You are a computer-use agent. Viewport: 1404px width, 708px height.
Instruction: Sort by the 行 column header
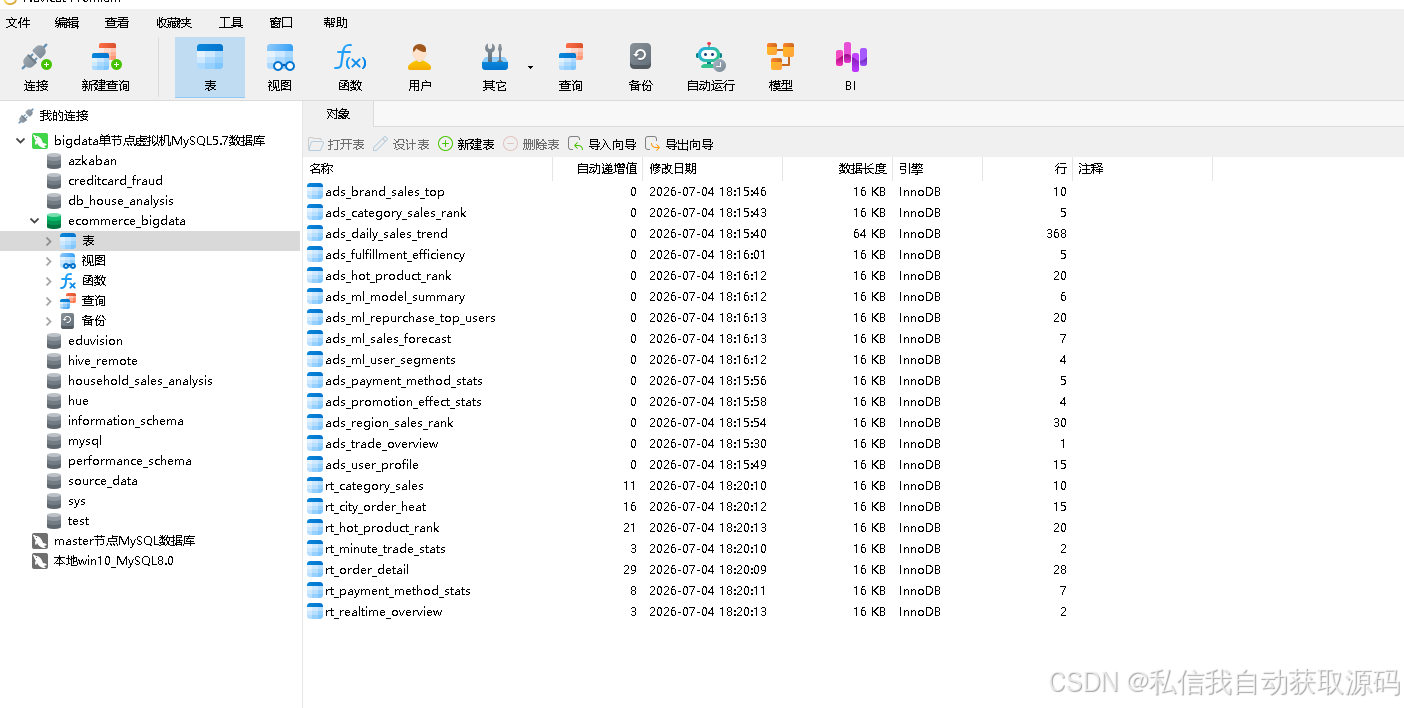(1027, 169)
